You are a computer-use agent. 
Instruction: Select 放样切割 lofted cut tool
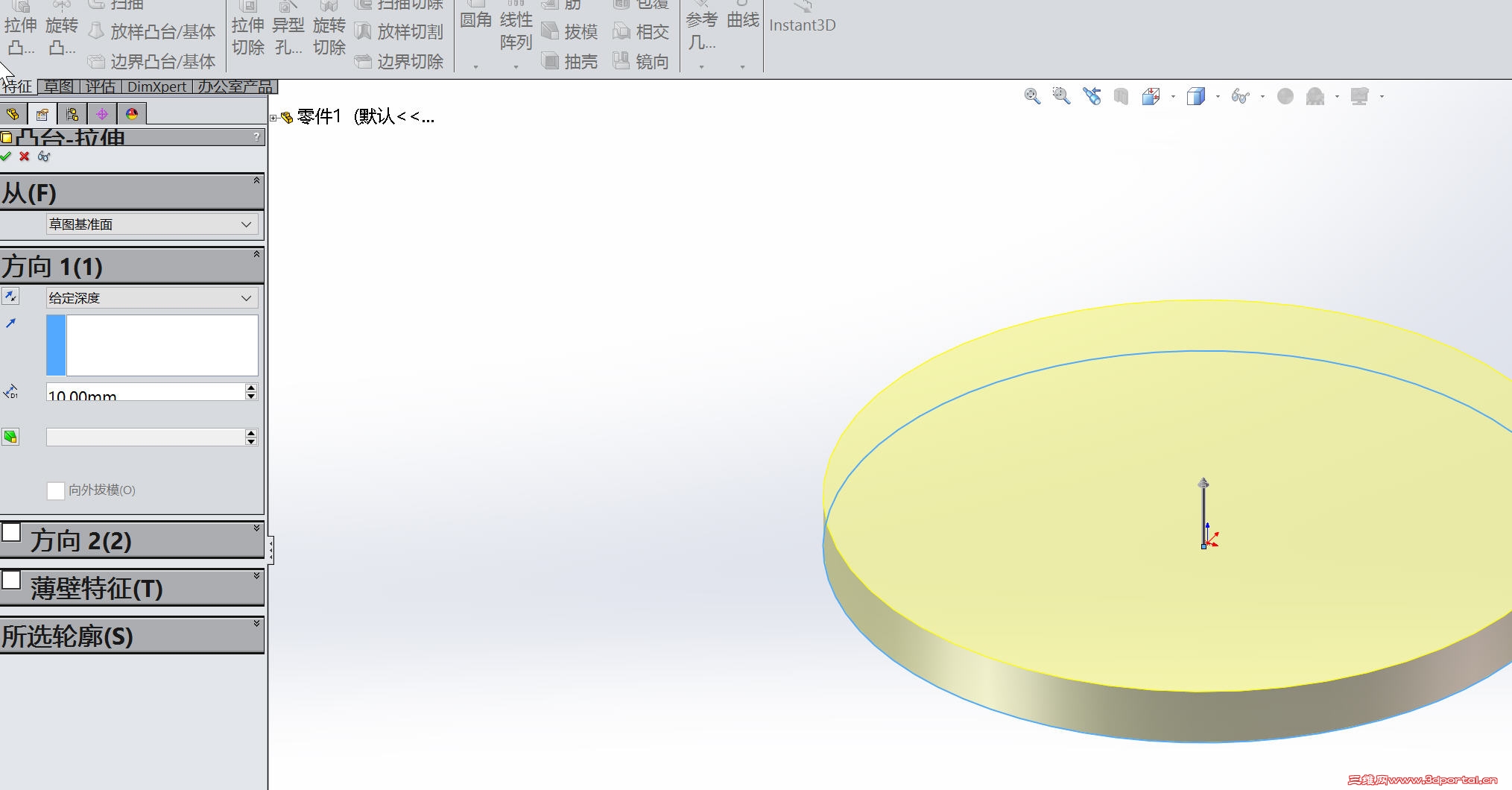pyautogui.click(x=399, y=31)
